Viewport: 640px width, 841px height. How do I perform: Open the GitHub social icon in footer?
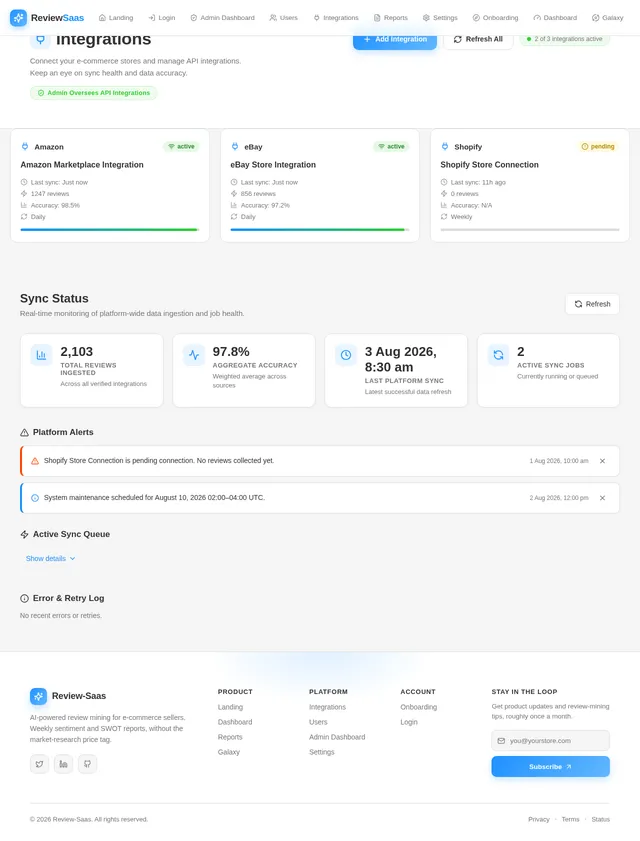pyautogui.click(x=87, y=764)
